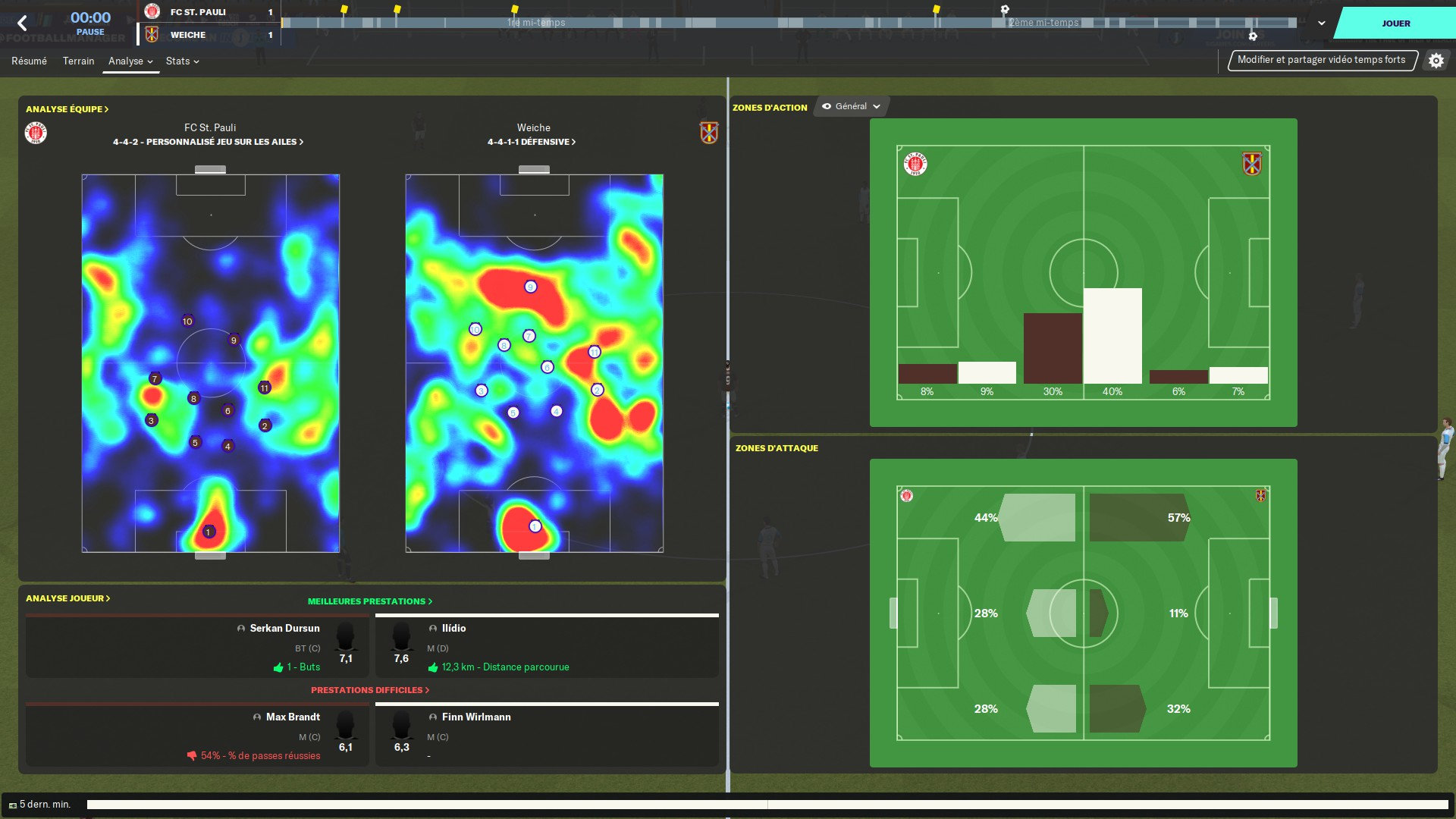This screenshot has height=819, width=1456.
Task: Expand the chevron left of JOUER
Action: [1321, 24]
